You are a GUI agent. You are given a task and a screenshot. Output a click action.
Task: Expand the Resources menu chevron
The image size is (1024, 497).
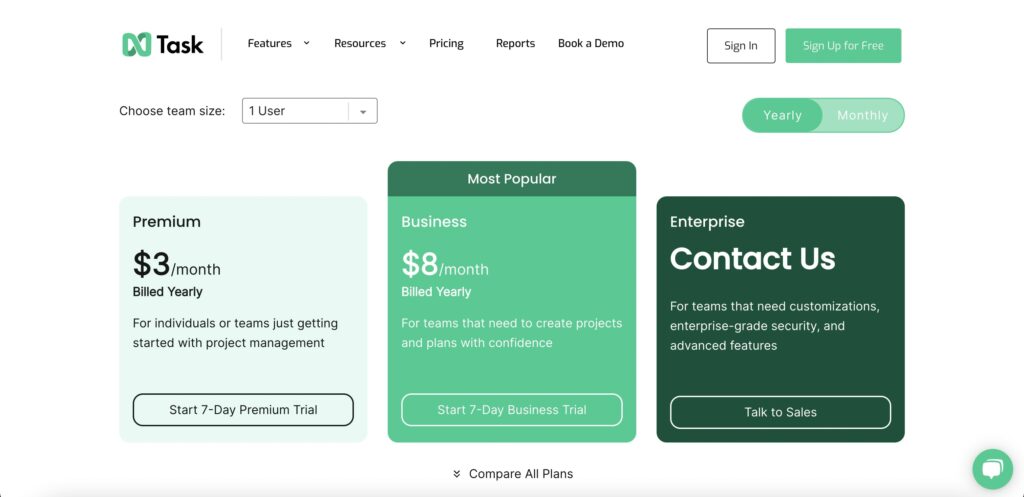point(402,43)
